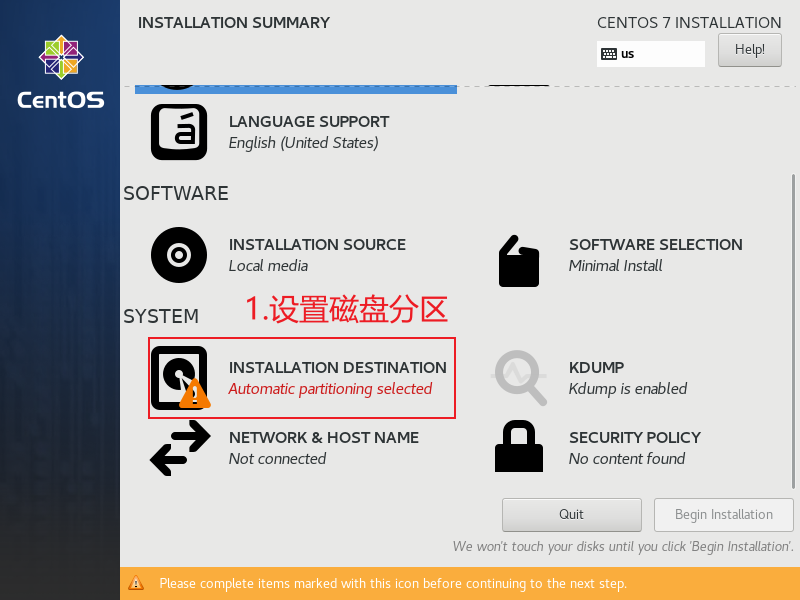Image resolution: width=800 pixels, height=600 pixels.
Task: Open the LANGUAGE SUPPORT title
Action: 309,122
